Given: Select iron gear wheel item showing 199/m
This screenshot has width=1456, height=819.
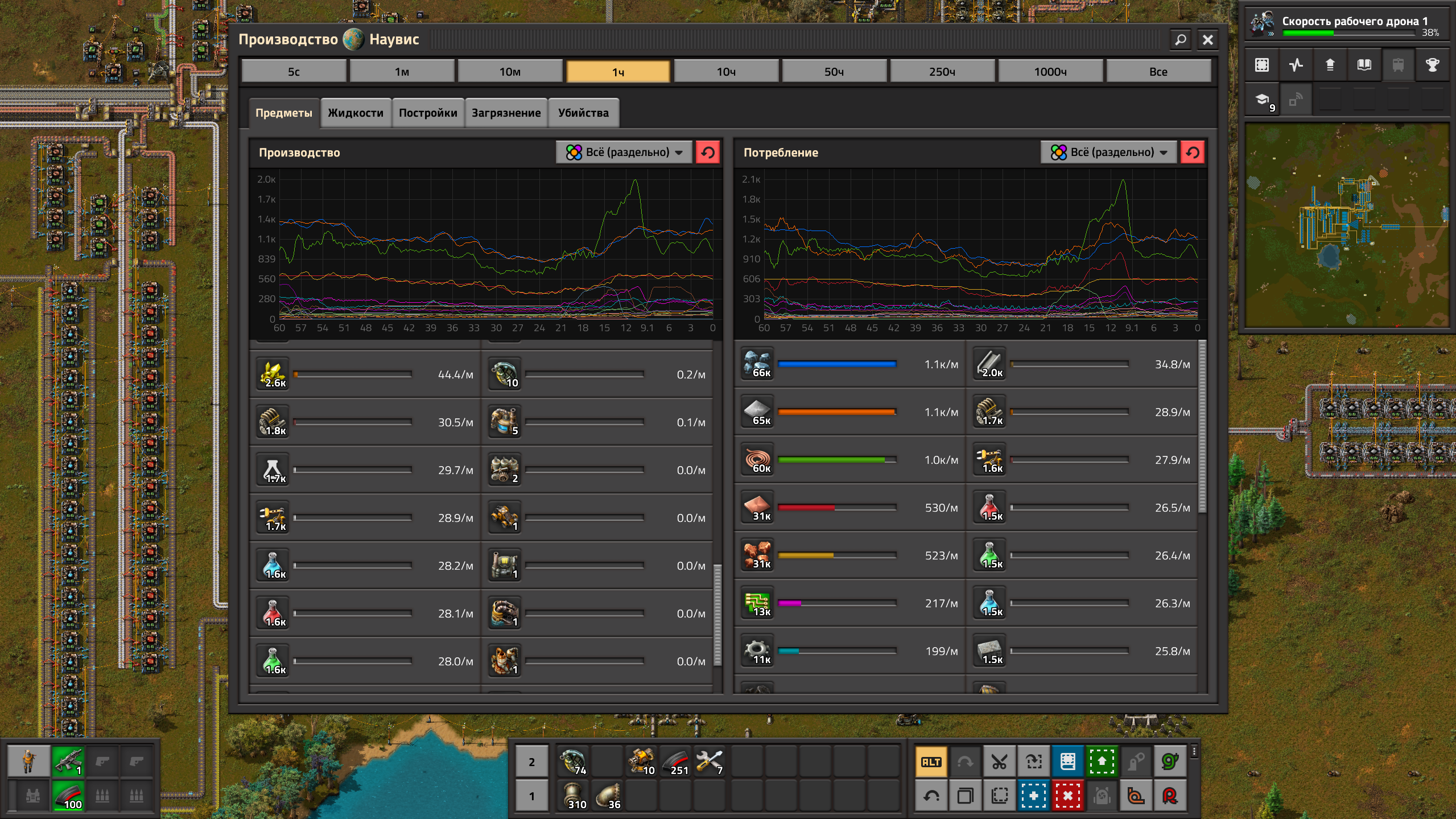Looking at the screenshot, I should [x=758, y=651].
